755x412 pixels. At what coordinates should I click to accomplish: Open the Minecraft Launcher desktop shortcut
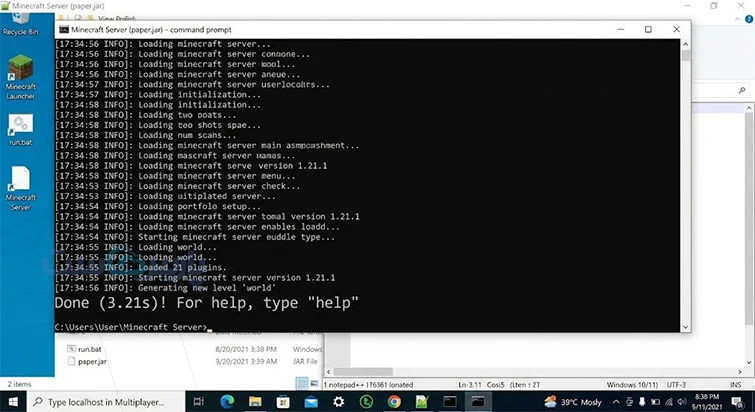21,77
